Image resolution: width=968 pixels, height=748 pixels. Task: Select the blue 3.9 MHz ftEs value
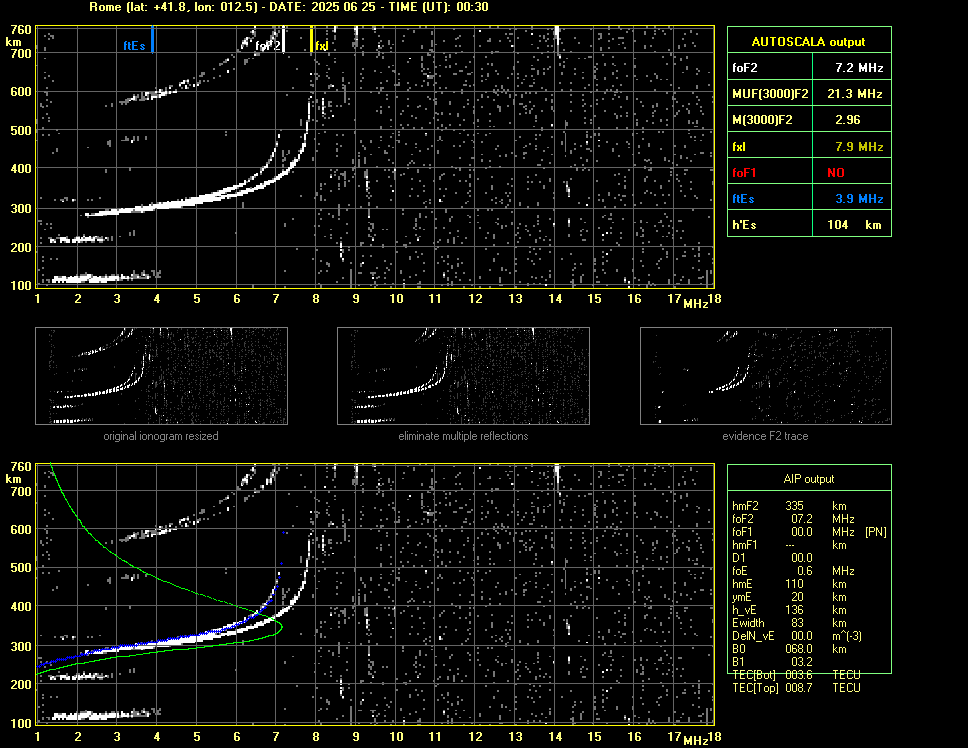pos(852,199)
